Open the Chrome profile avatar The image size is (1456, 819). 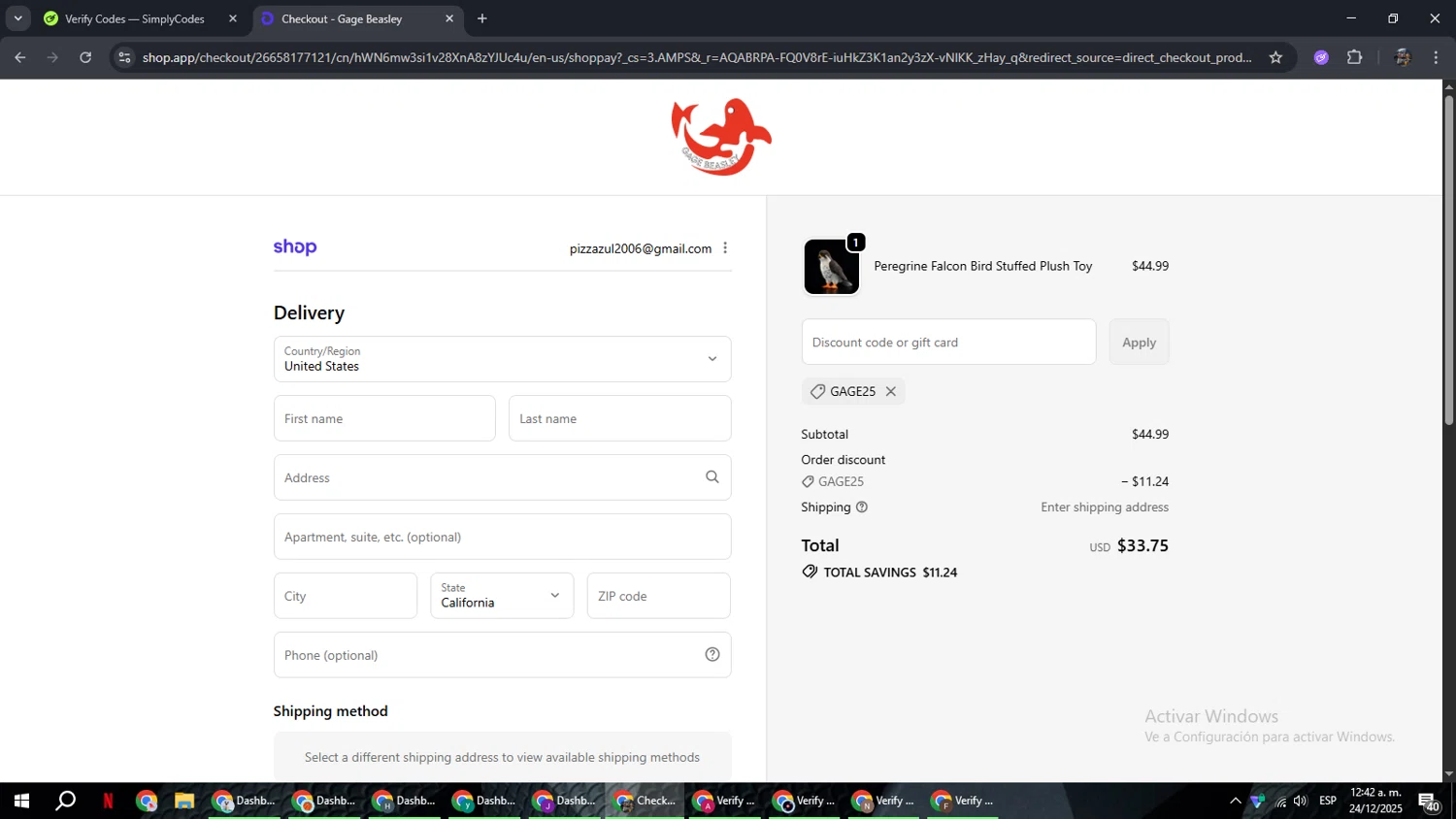point(1402,57)
